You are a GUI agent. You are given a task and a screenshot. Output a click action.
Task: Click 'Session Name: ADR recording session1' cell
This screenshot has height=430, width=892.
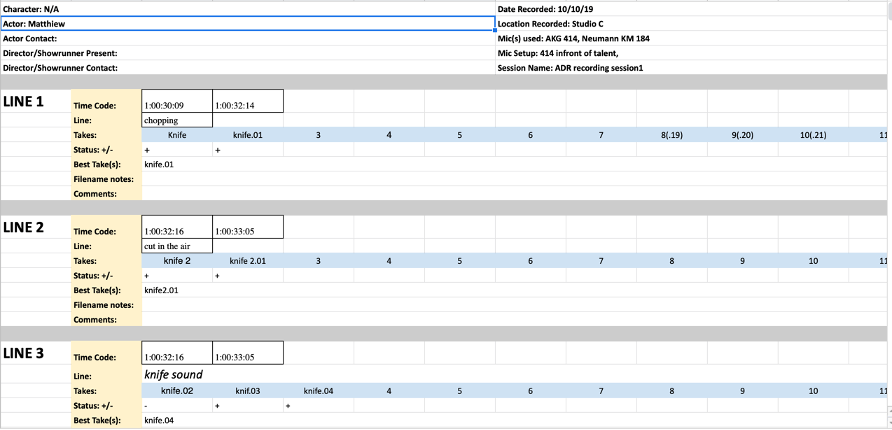coord(693,68)
